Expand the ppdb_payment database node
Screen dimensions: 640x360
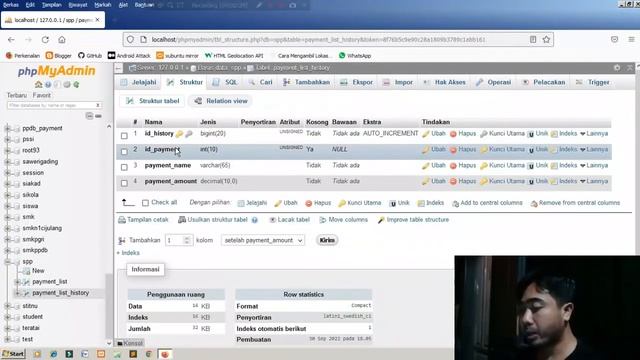pyautogui.click(x=7, y=129)
